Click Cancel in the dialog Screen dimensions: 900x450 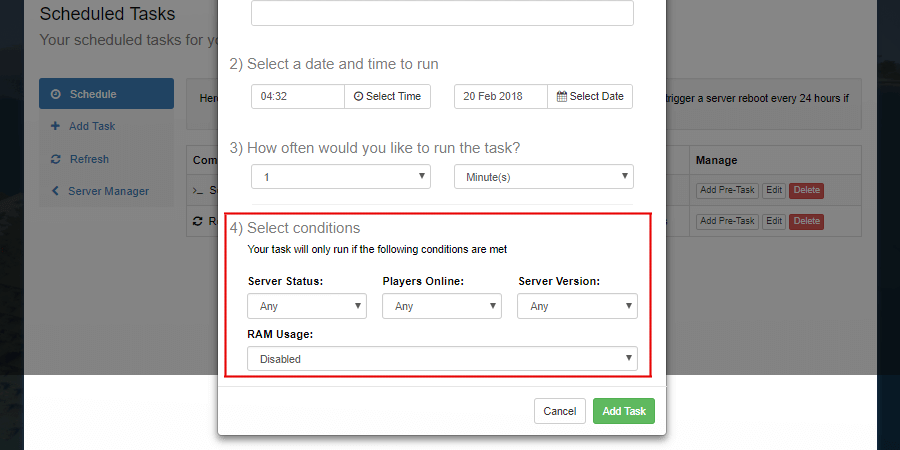point(560,411)
